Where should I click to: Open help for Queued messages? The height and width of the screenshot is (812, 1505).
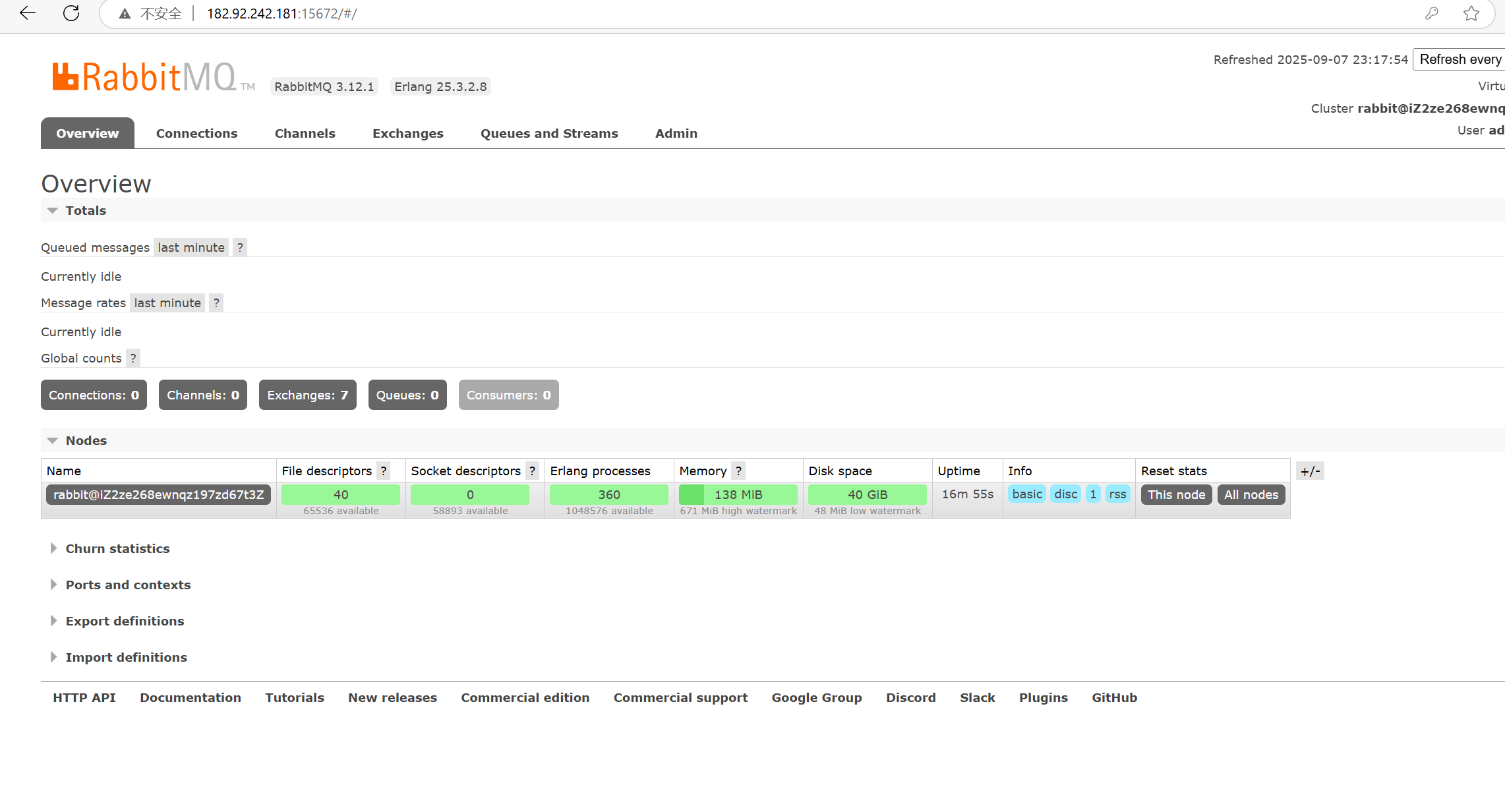(240, 247)
